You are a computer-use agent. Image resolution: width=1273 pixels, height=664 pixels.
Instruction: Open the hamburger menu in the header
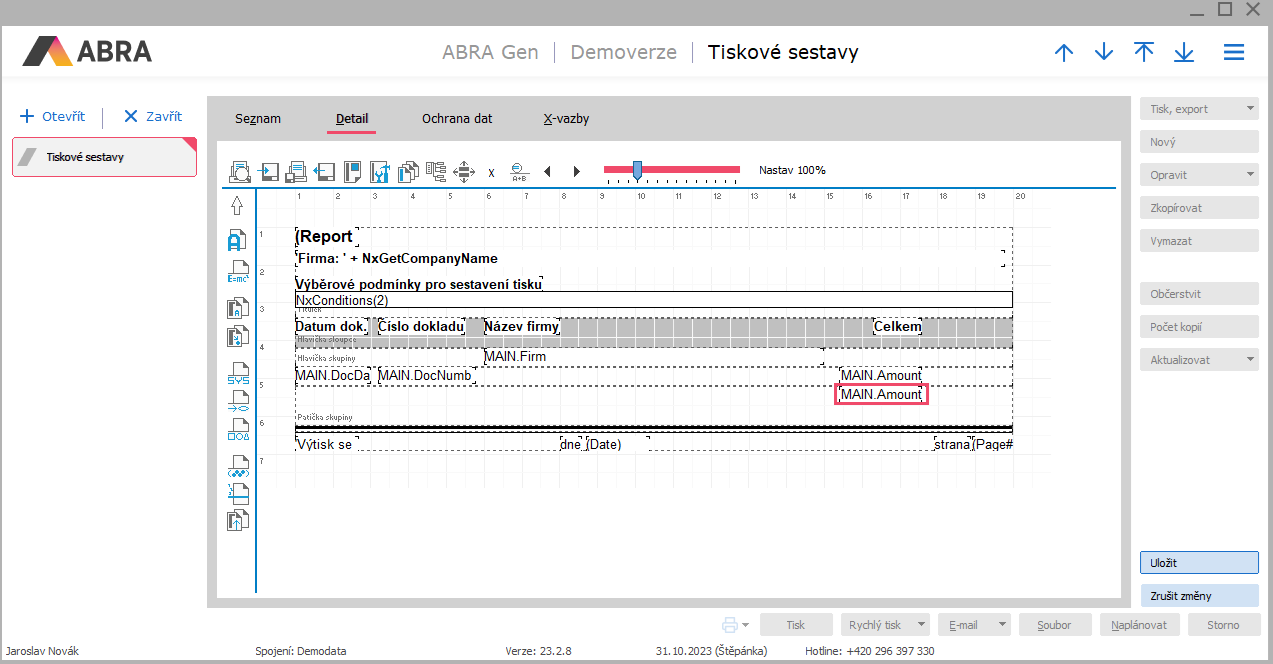point(1234,52)
